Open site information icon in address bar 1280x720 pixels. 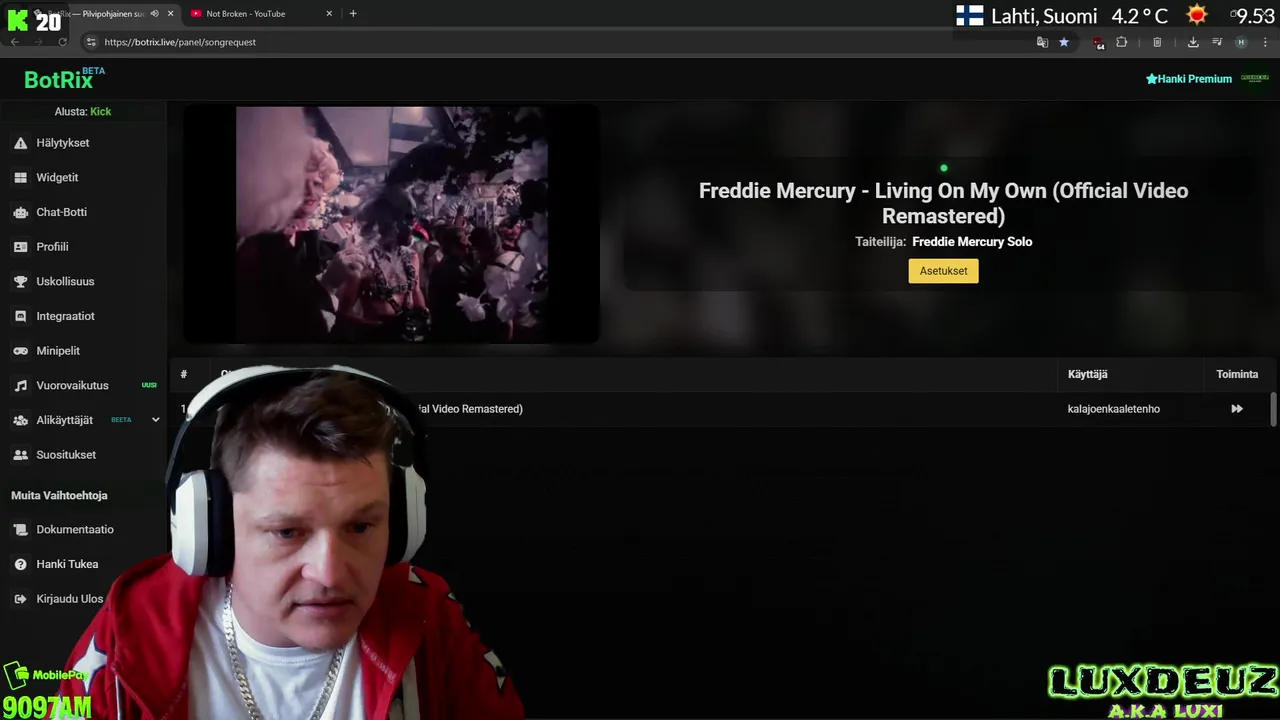pos(91,42)
